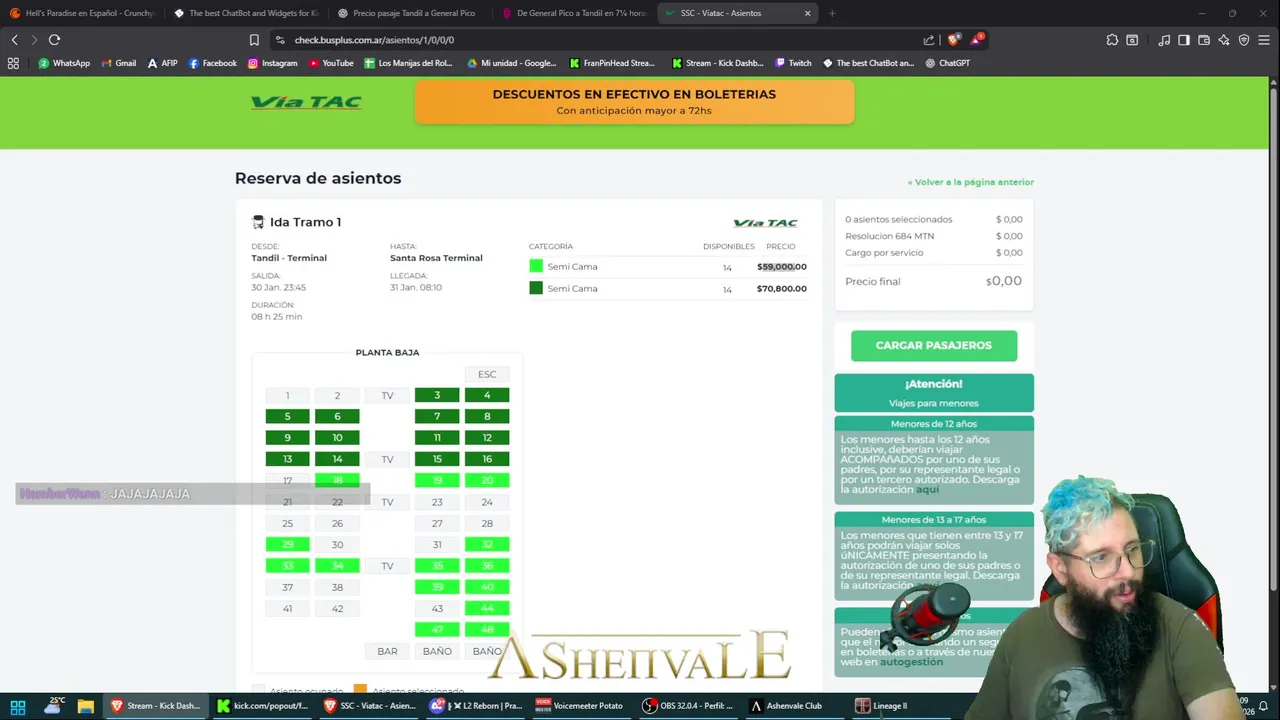Select seat 4 on planta baja
The height and width of the screenshot is (720, 1280).
click(487, 395)
